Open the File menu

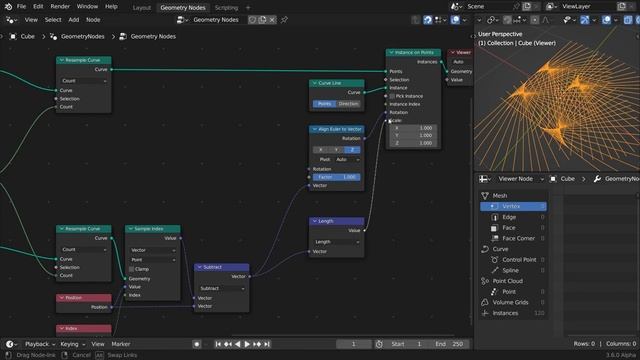pos(21,7)
